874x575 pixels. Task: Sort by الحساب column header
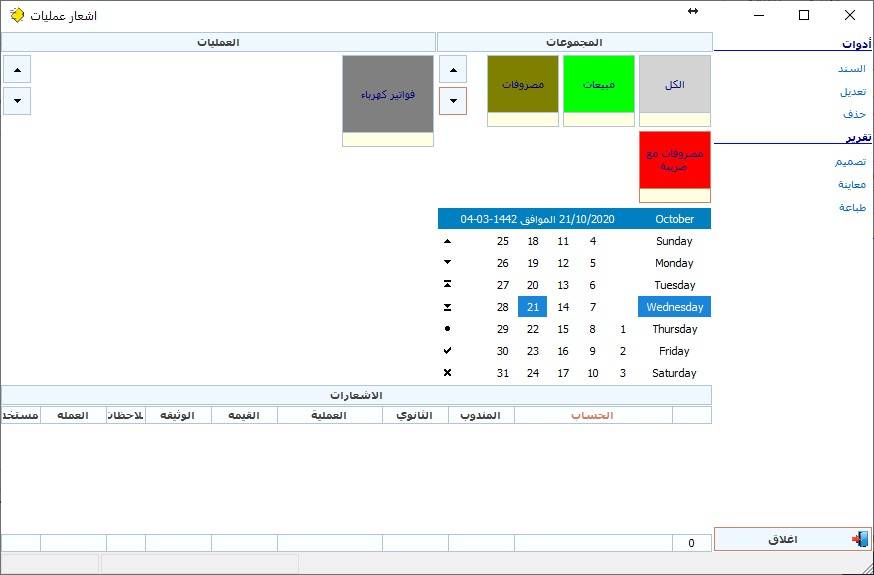click(x=593, y=416)
